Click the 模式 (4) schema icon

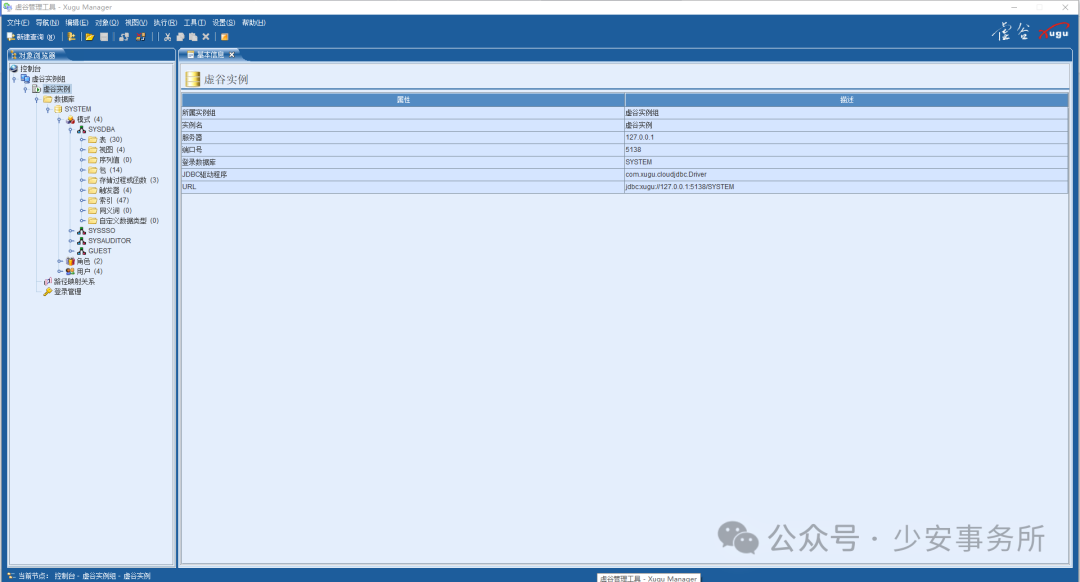pyautogui.click(x=70, y=119)
